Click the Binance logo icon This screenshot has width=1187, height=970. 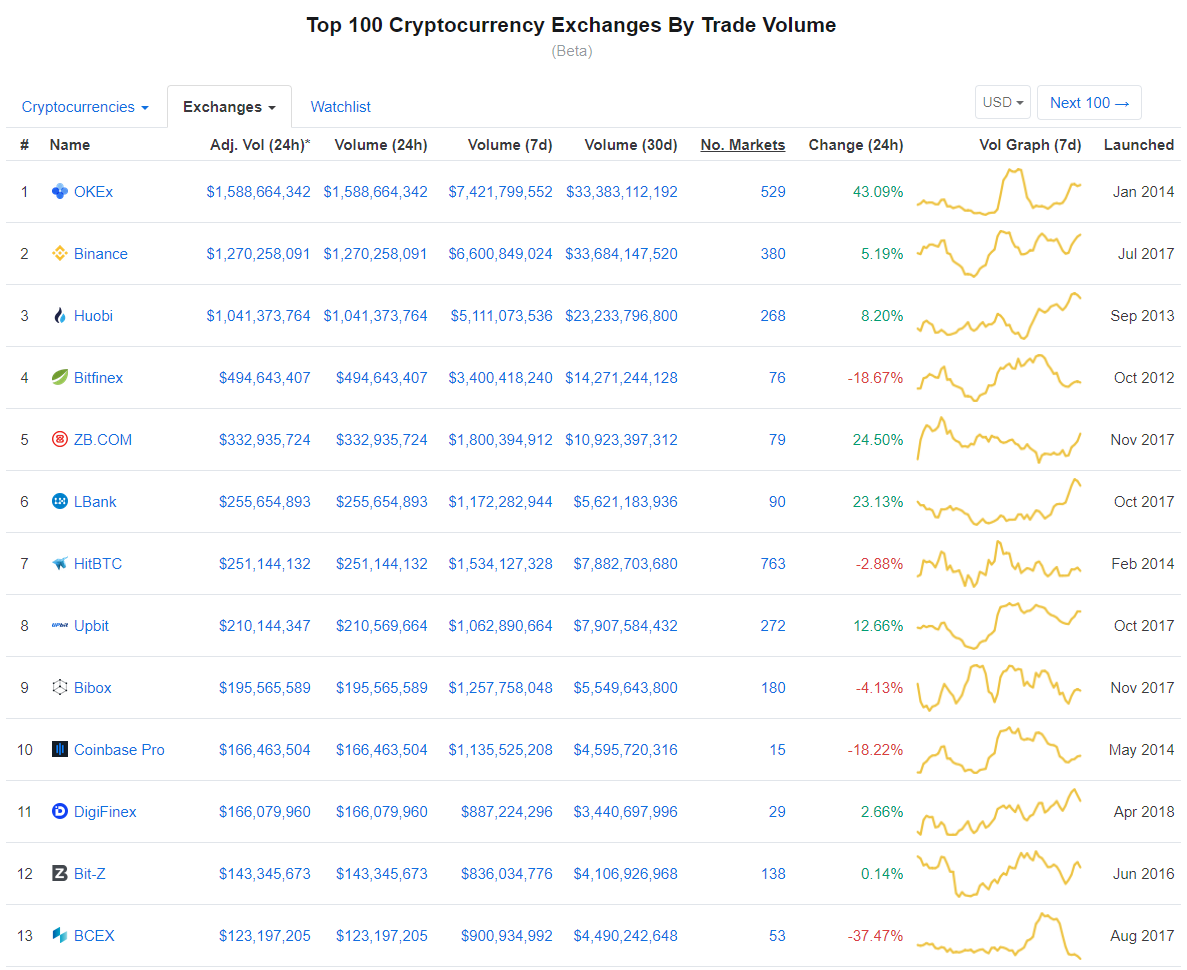[x=60, y=254]
